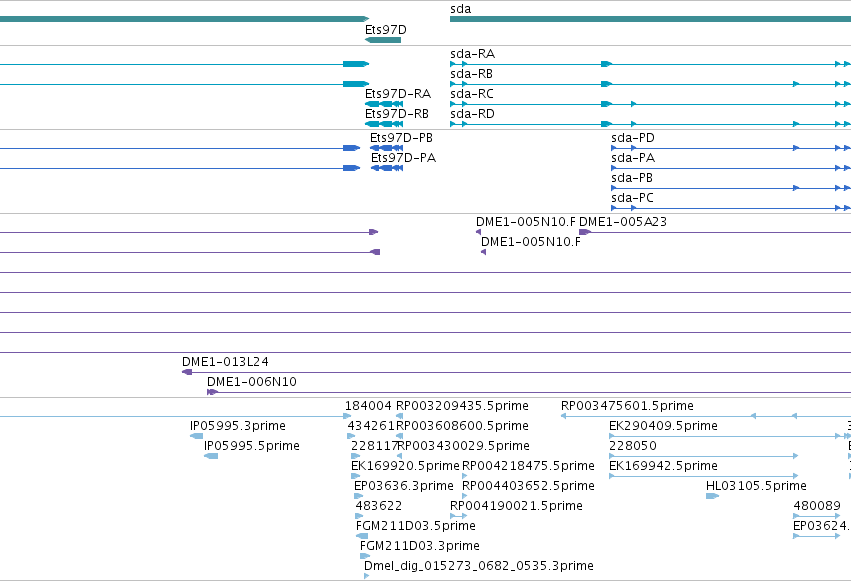Select the FGM211D03.3prime label
The height and width of the screenshot is (581, 851).
[x=420, y=546]
